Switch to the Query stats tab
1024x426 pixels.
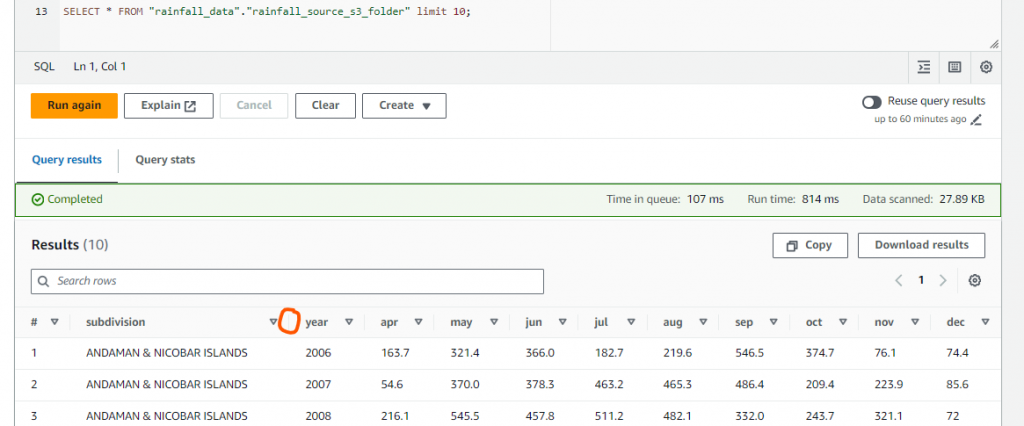click(165, 159)
